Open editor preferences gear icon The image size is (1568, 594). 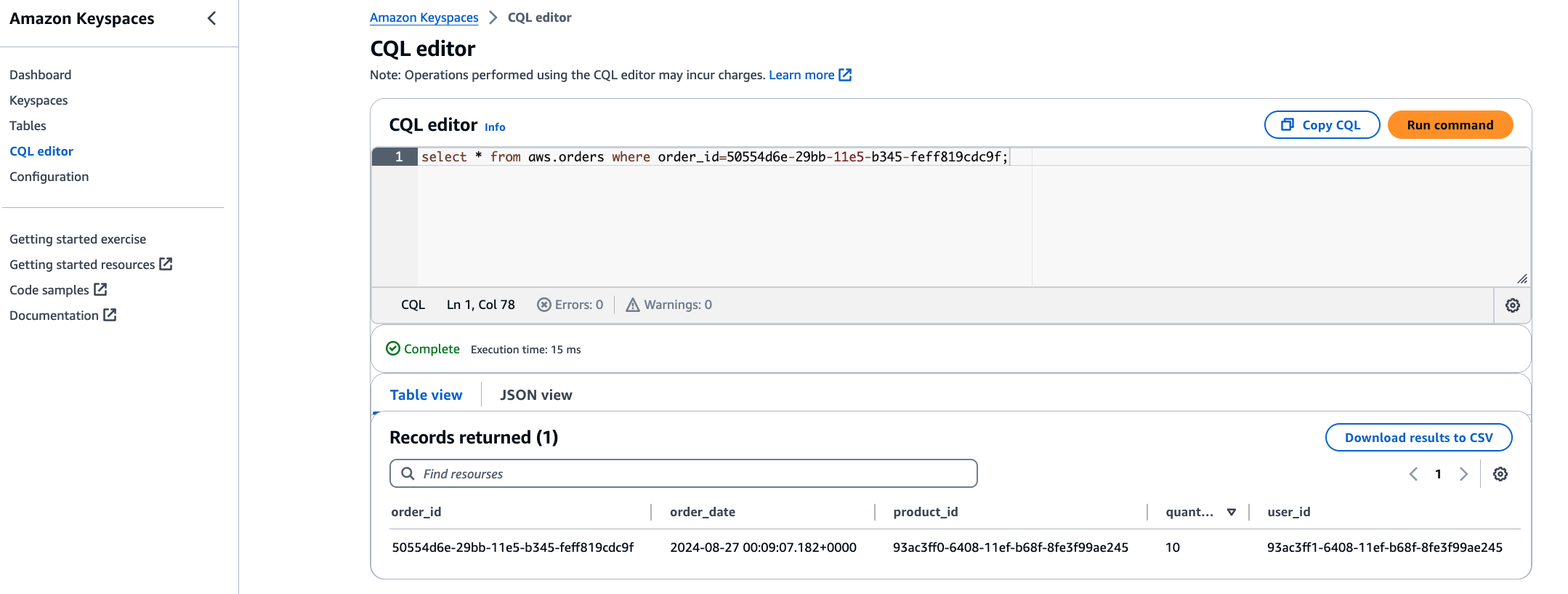pos(1513,305)
